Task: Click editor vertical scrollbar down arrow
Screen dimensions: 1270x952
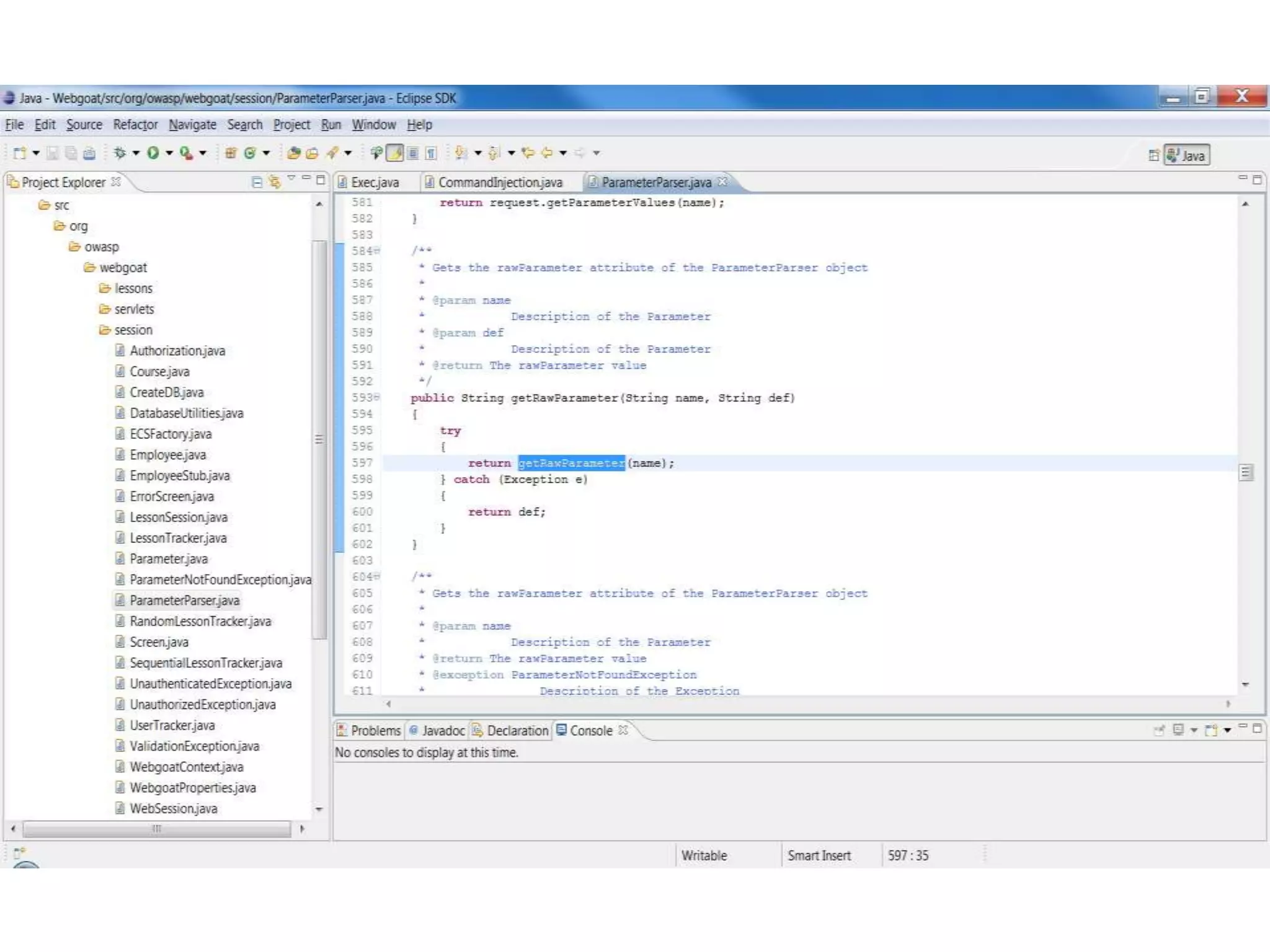Action: pos(1245,684)
